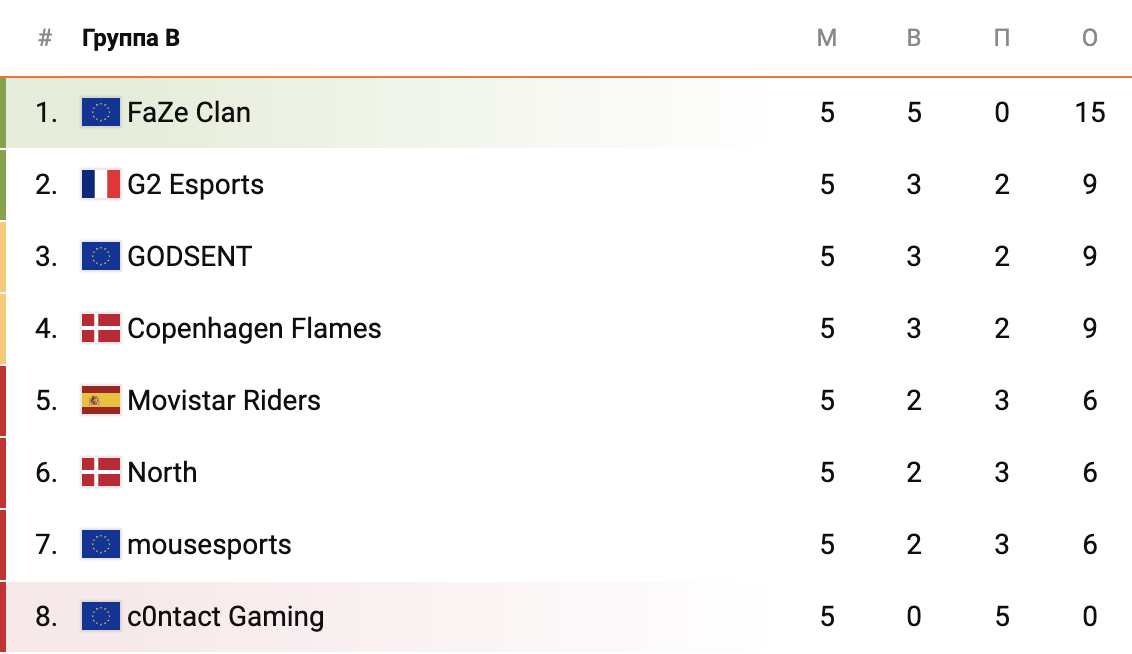The height and width of the screenshot is (654, 1132).
Task: Click FaZe Clan's 15 points value
Action: pos(1090,112)
